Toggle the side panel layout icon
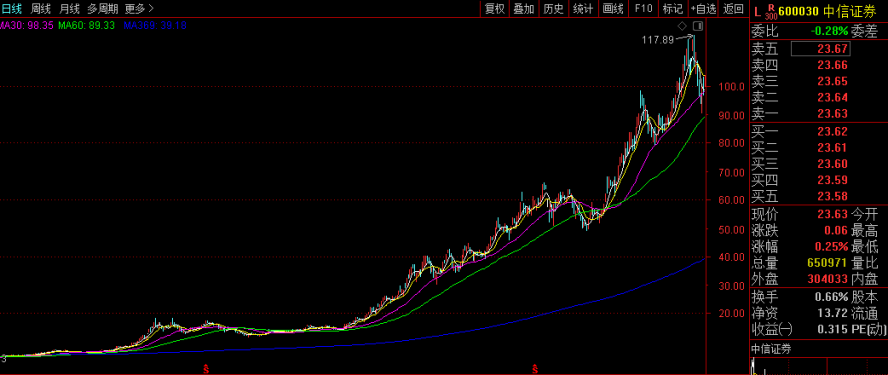The height and width of the screenshot is (375, 888). click(698, 26)
